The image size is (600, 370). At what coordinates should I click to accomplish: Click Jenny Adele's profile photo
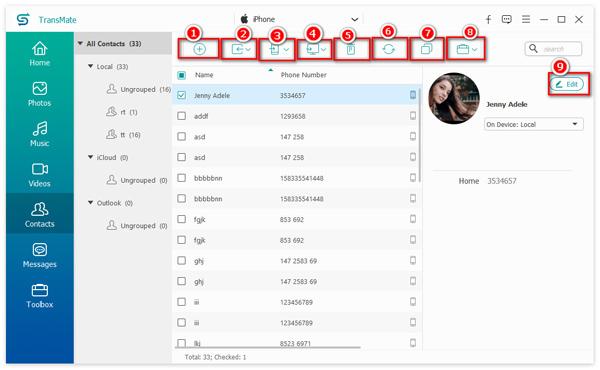point(454,98)
